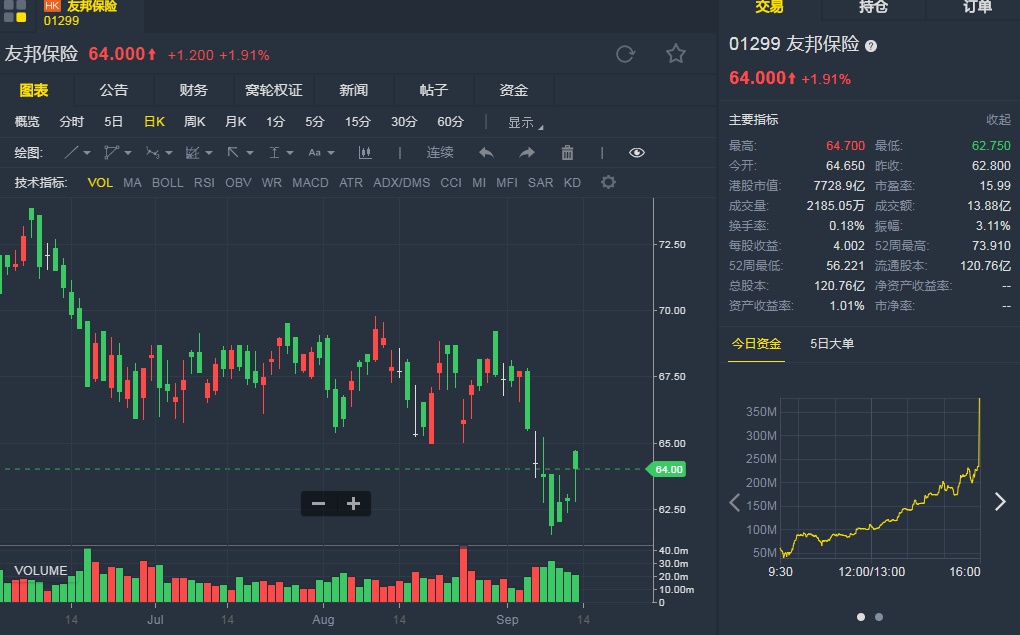Toggle drawing visibility eye icon
Viewport: 1020px width, 635px height.
click(x=637, y=153)
